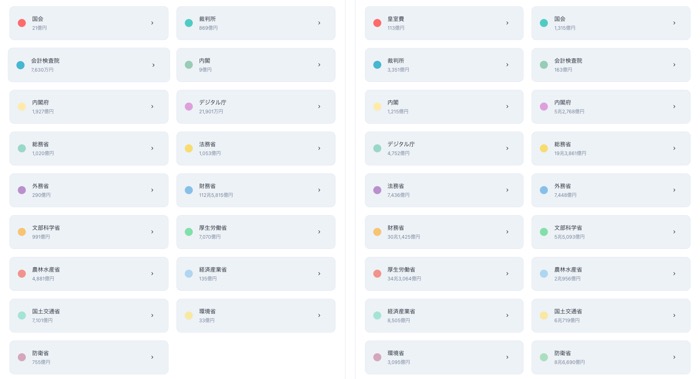
Task: Open the arrow on 厚生労働省 34兆3,064億円
Action: point(507,274)
